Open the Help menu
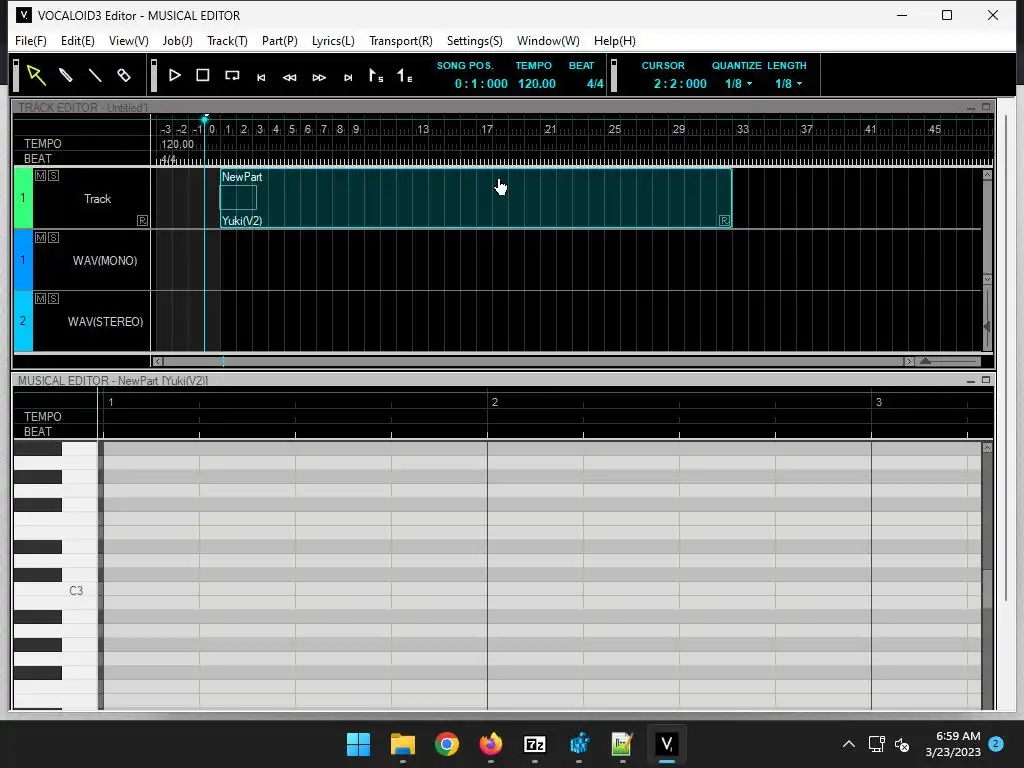The image size is (1024, 768). (x=615, y=40)
